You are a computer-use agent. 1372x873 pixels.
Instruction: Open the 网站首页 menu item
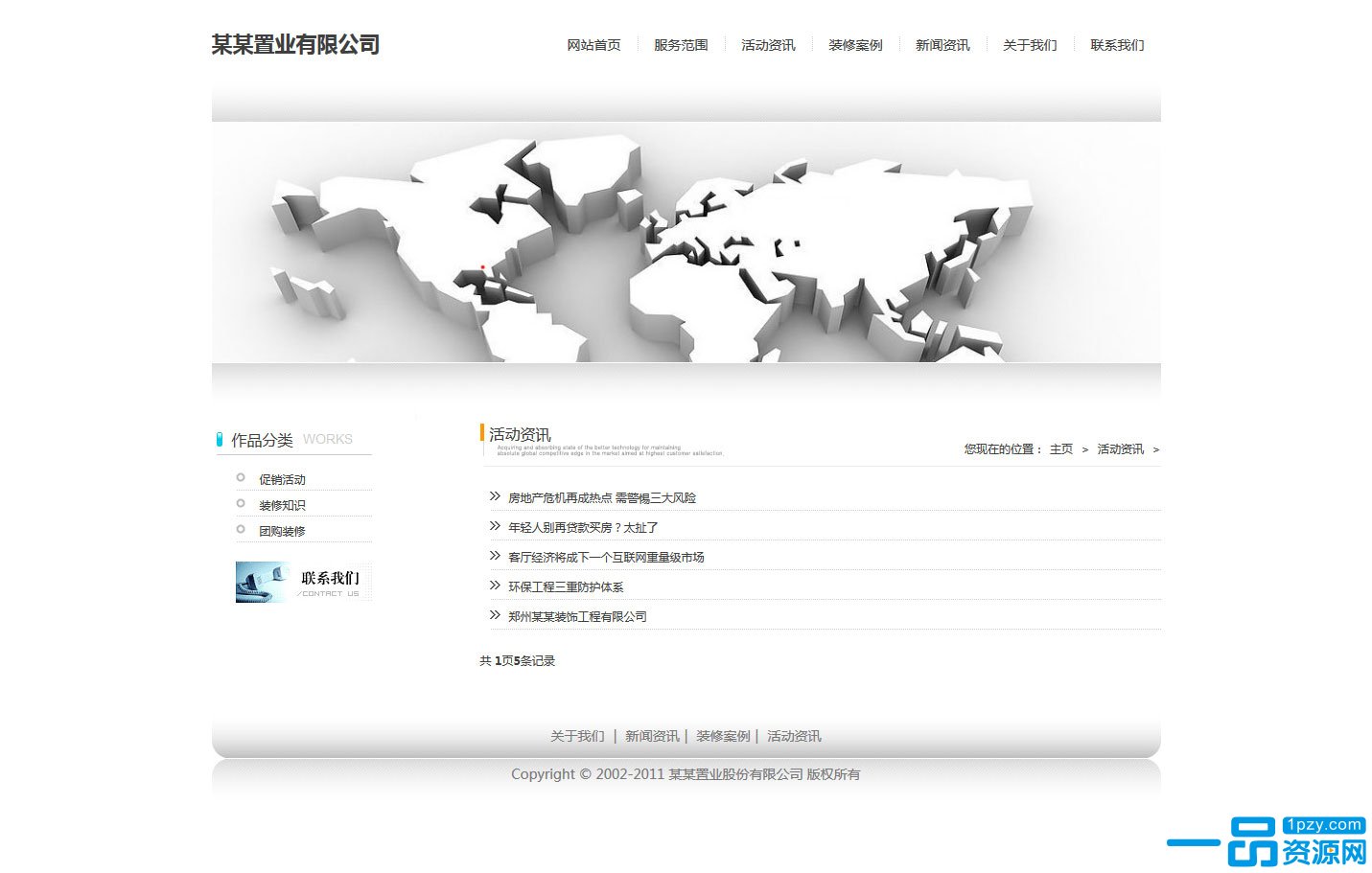point(593,45)
